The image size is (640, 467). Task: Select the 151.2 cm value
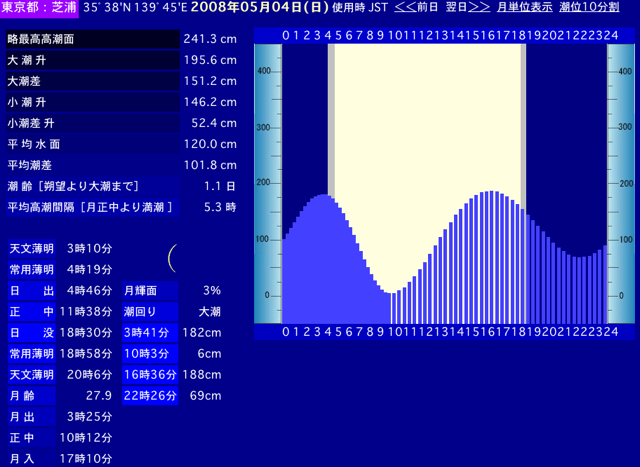(x=210, y=81)
